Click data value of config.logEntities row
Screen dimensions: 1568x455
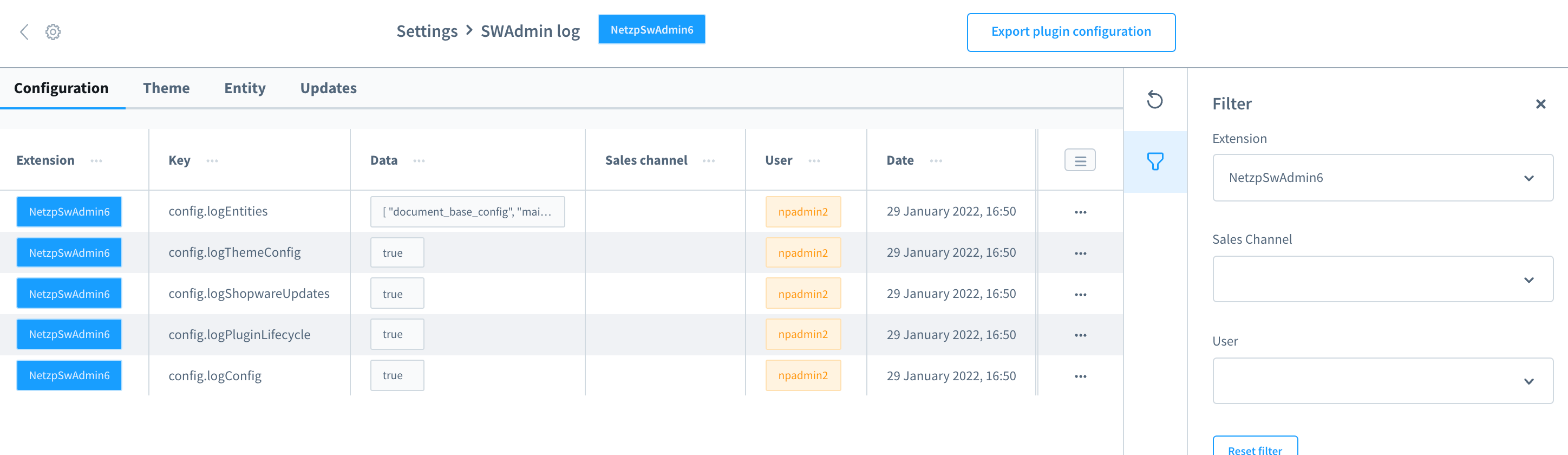pos(467,211)
